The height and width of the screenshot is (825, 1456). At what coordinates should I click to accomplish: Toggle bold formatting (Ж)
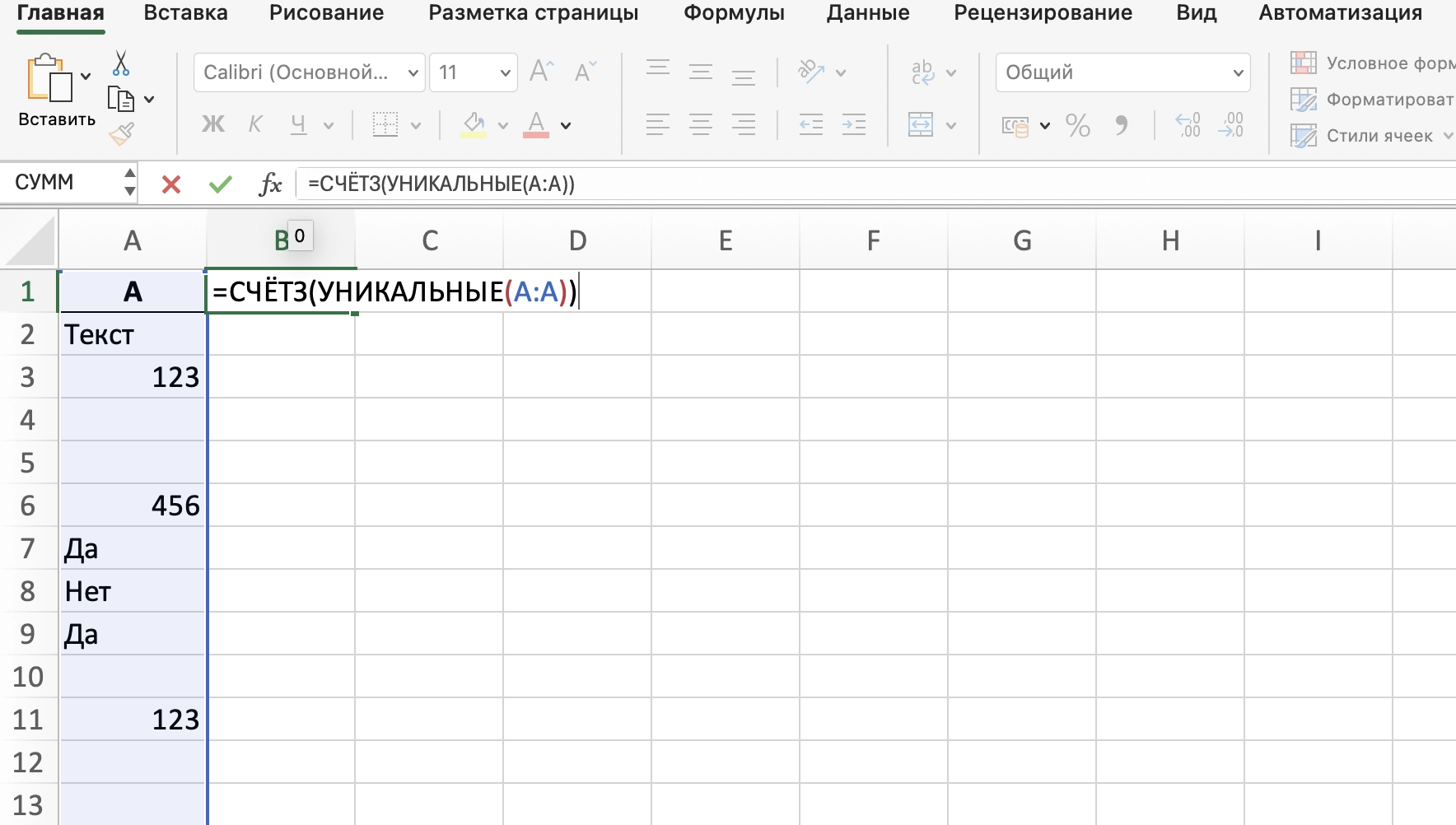(213, 124)
